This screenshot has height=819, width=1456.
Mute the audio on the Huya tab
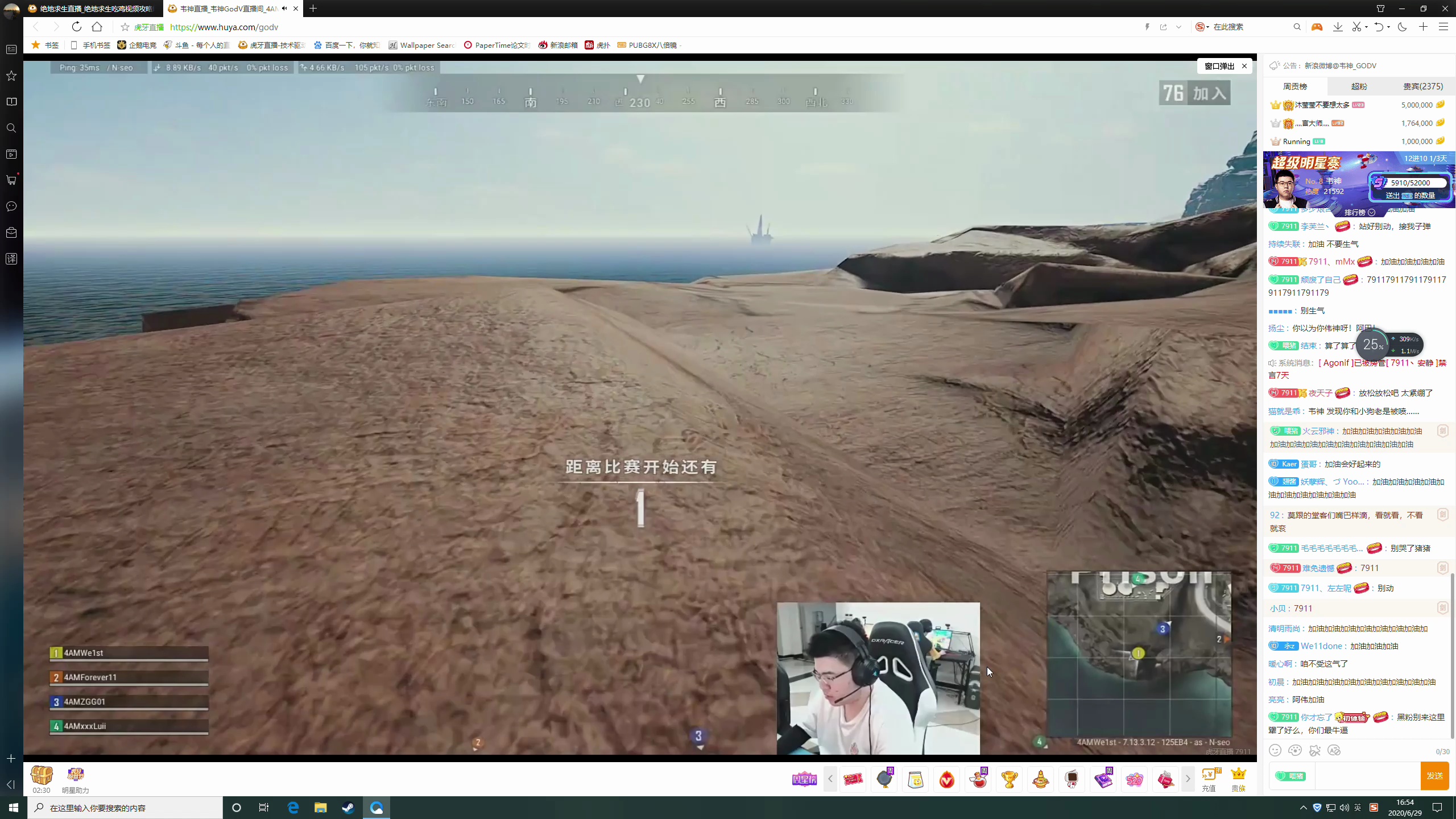coord(284,9)
